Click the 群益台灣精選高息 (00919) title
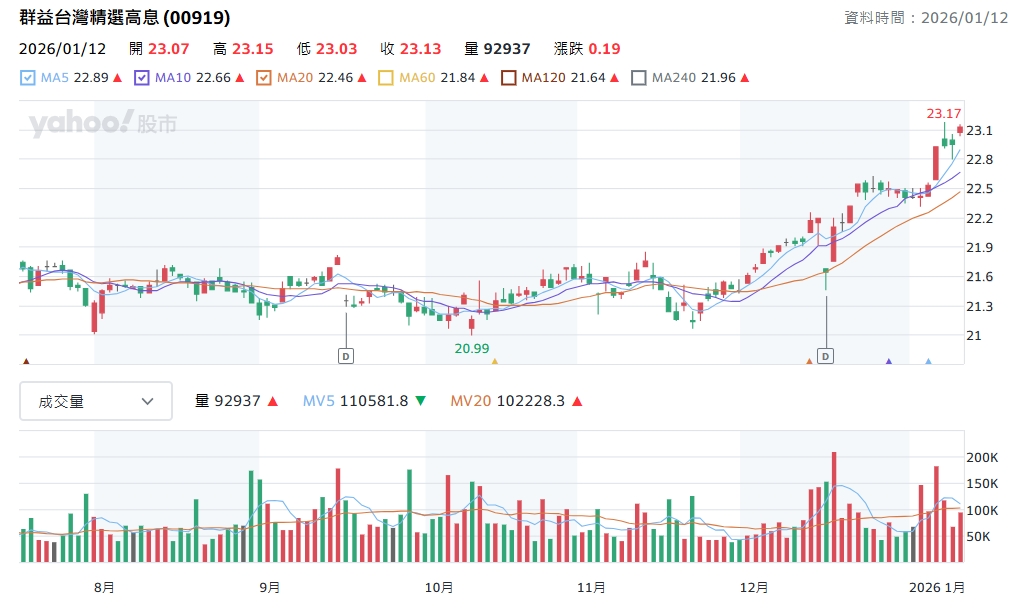 125,18
